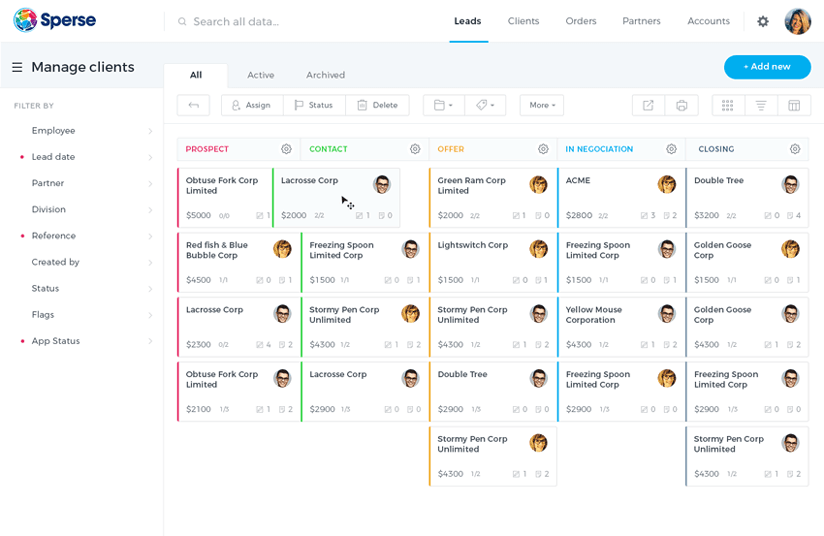Open Prospect column settings gear
The height and width of the screenshot is (536, 824).
pyautogui.click(x=286, y=149)
